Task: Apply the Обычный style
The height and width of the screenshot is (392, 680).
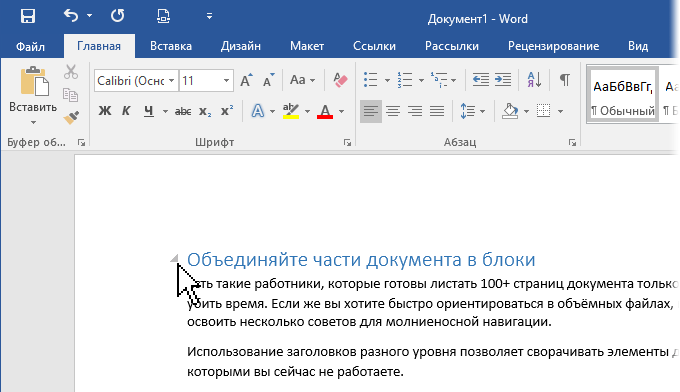Action: pyautogui.click(x=623, y=95)
